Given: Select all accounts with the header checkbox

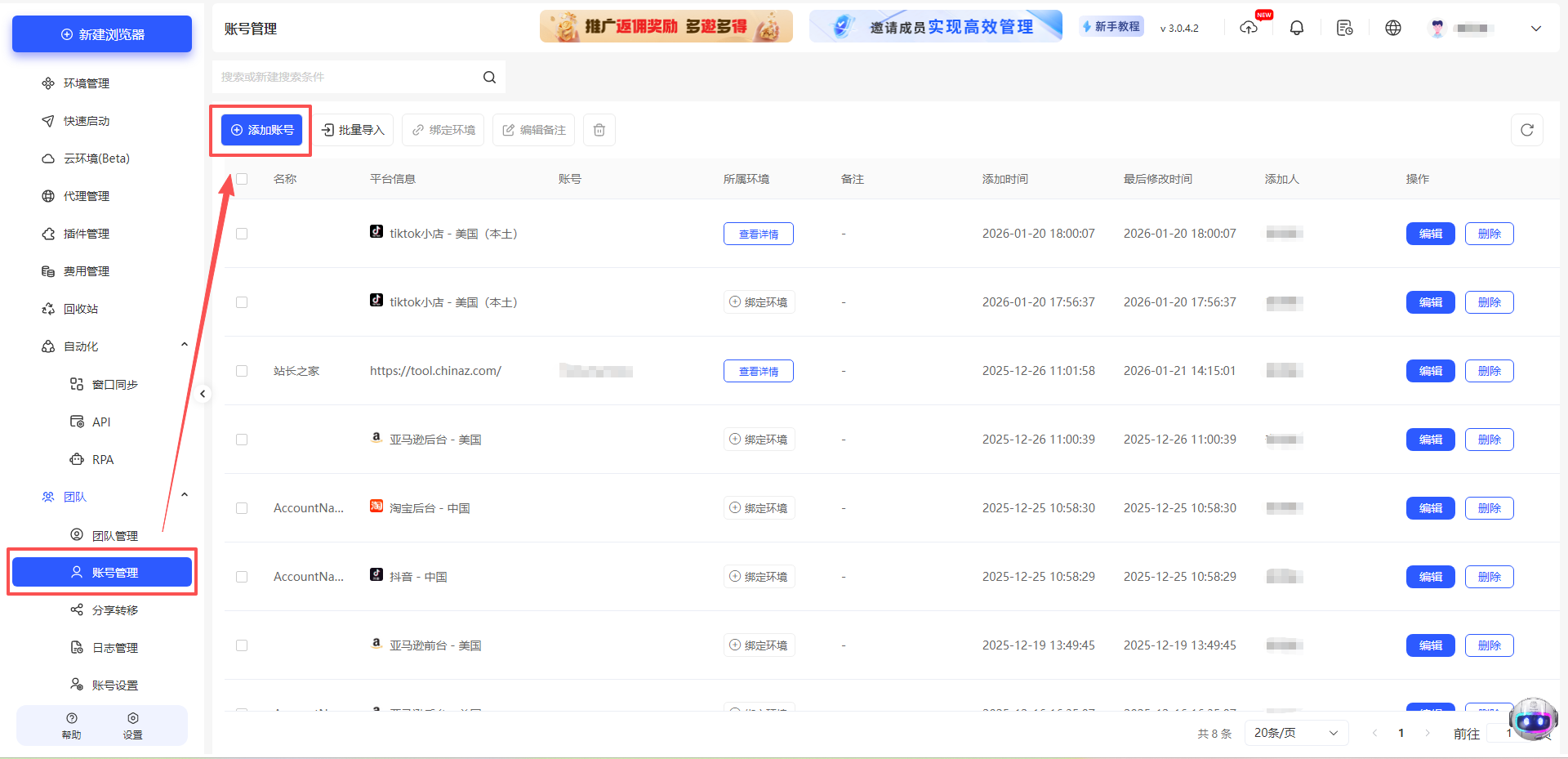Looking at the screenshot, I should [242, 178].
